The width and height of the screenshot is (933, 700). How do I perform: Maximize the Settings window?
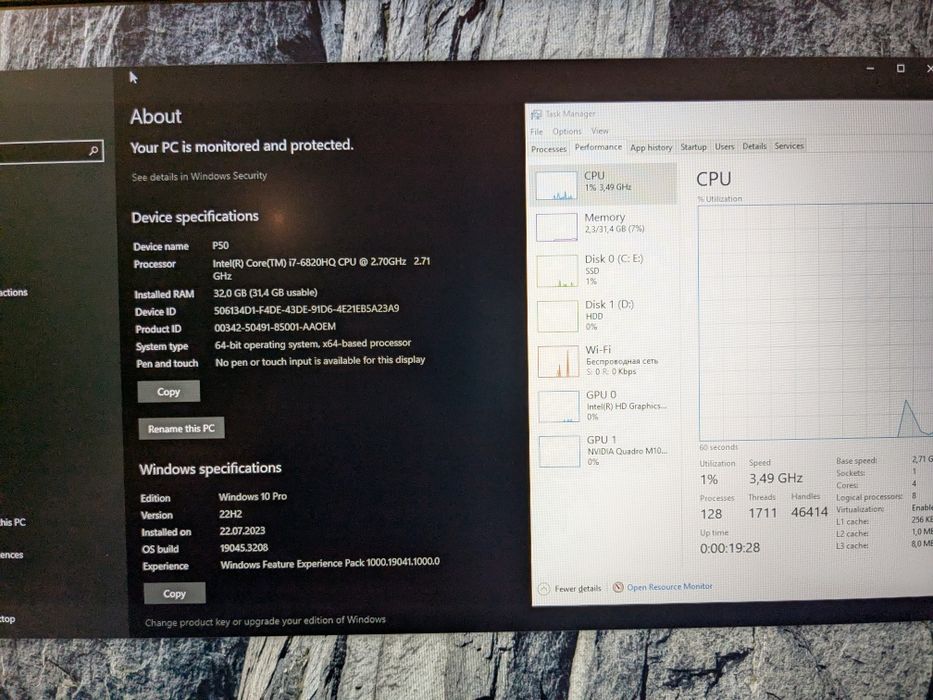tap(900, 68)
